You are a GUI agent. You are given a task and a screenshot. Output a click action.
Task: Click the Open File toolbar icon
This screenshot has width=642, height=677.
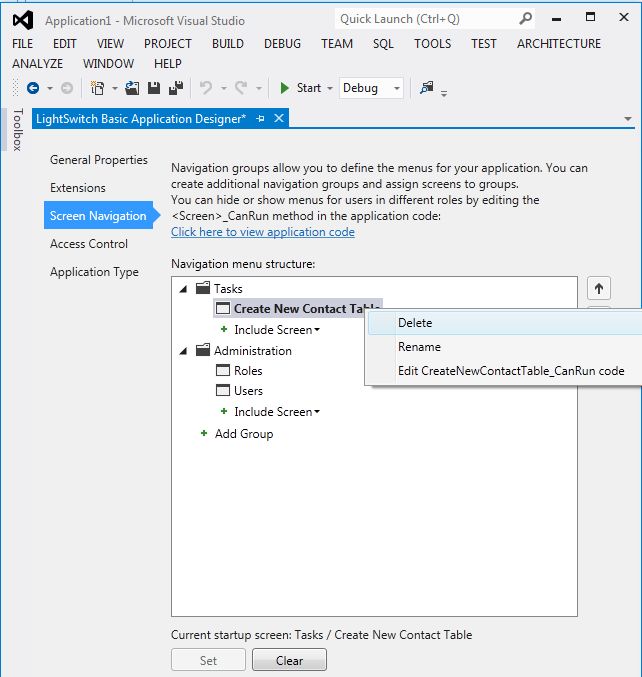tap(132, 88)
